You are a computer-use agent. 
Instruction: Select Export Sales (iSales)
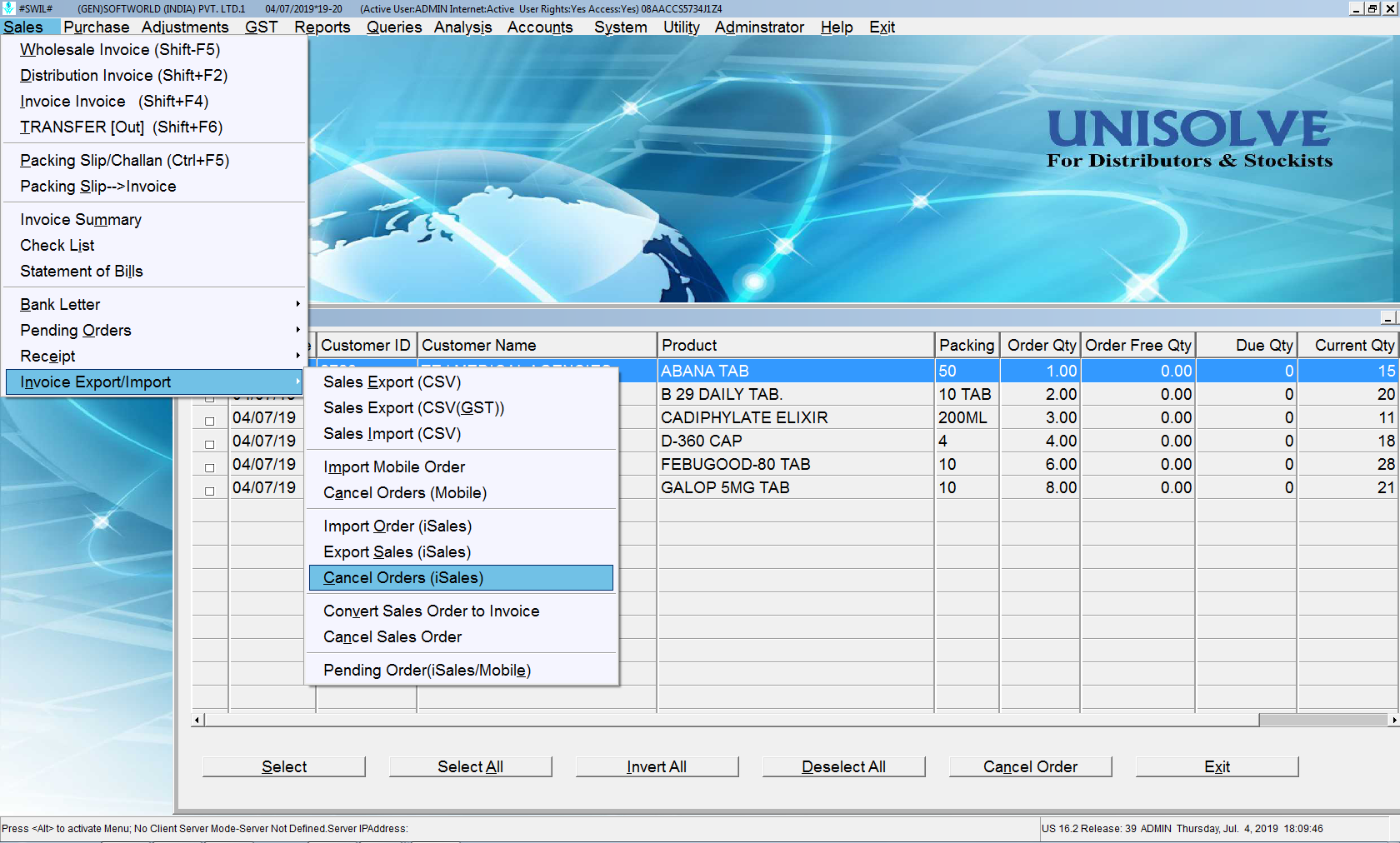pyautogui.click(x=462, y=551)
